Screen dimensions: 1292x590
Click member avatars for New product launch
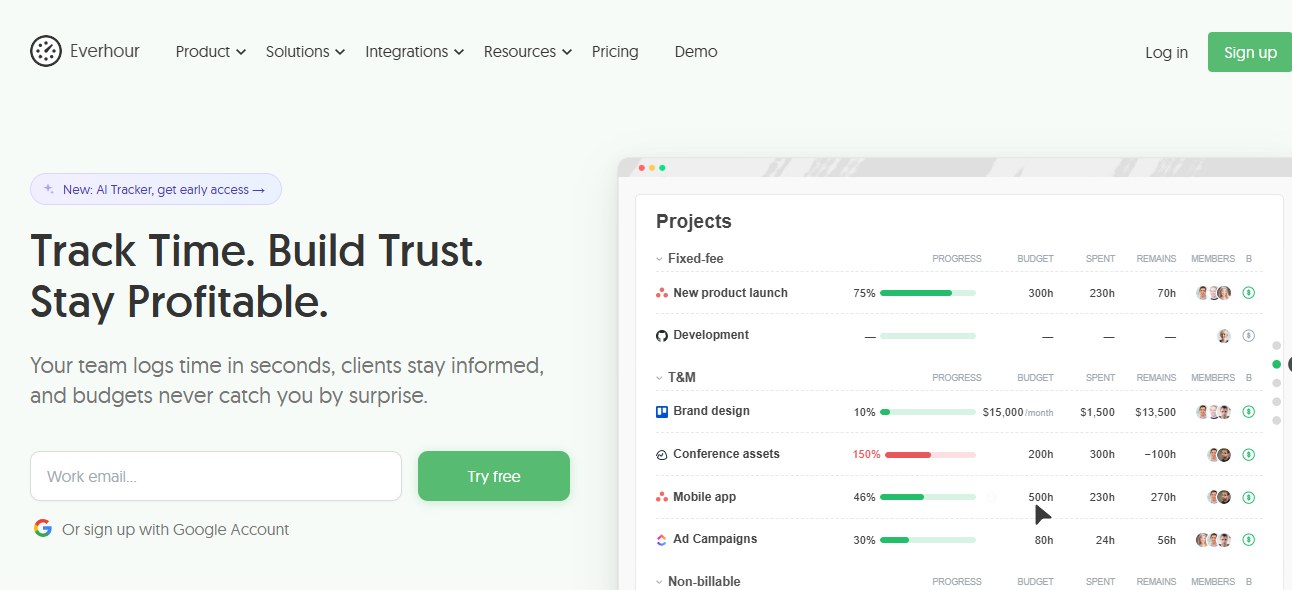tap(1213, 293)
